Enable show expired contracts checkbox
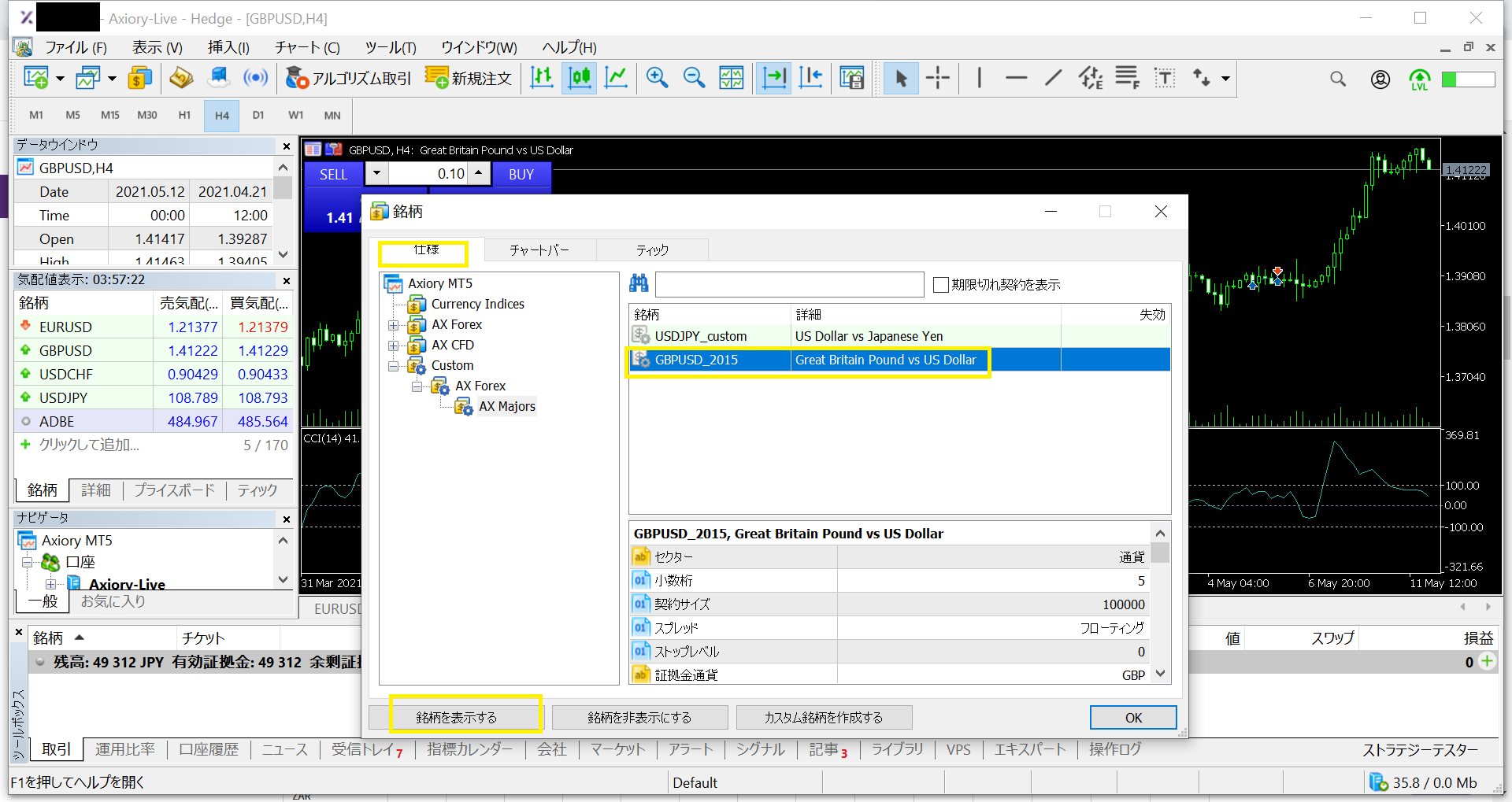Viewport: 1512px width, 802px height. click(940, 284)
